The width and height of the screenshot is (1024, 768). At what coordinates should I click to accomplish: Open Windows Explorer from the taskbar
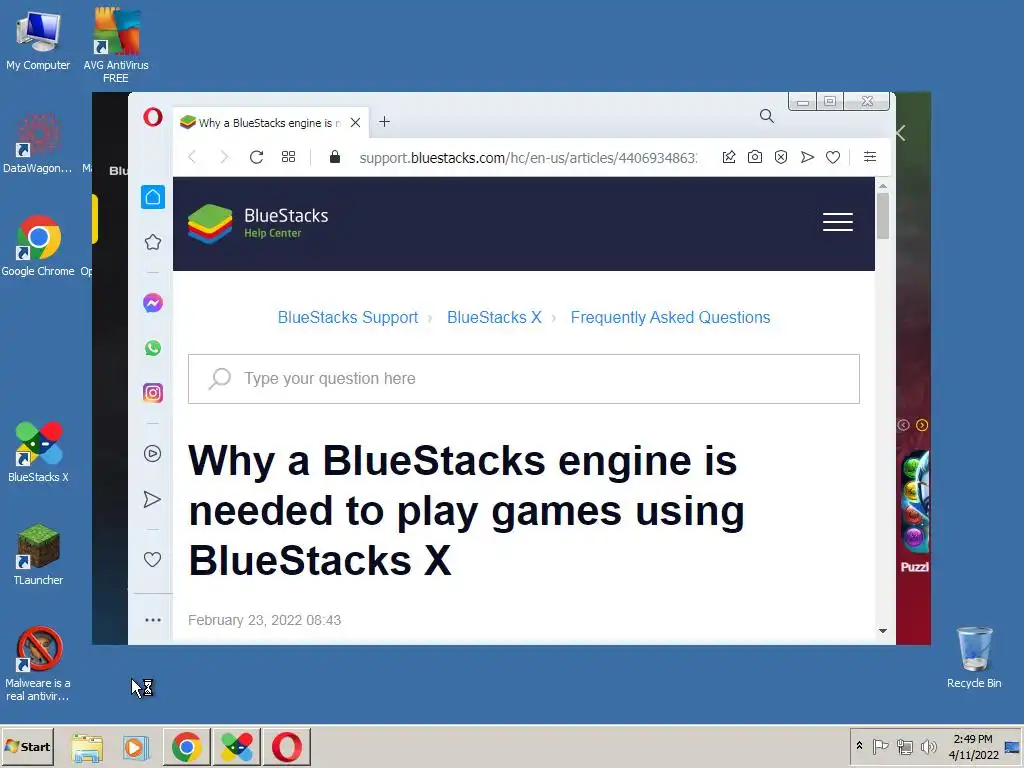[x=87, y=747]
